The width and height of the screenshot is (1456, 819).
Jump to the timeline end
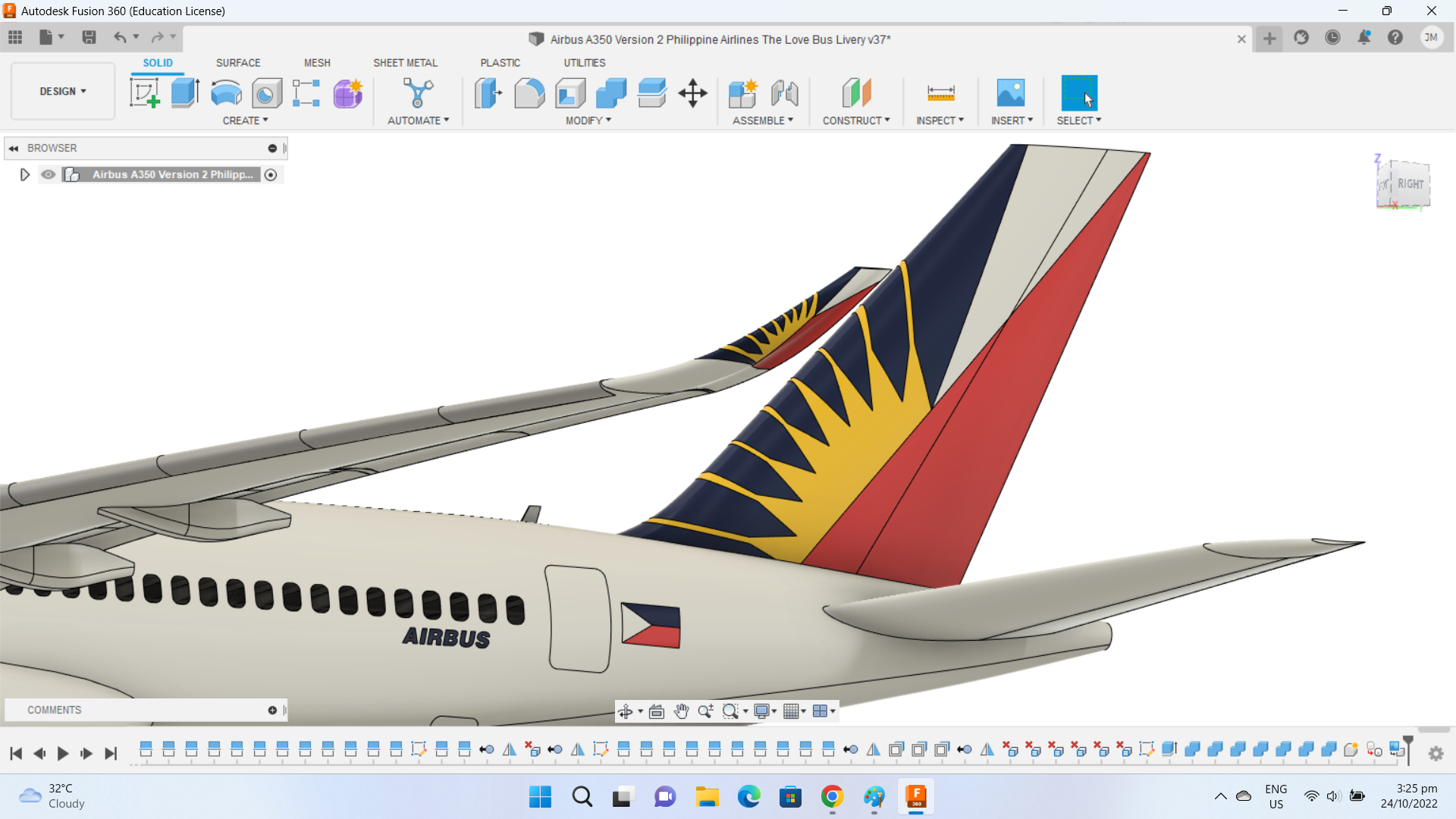(111, 753)
